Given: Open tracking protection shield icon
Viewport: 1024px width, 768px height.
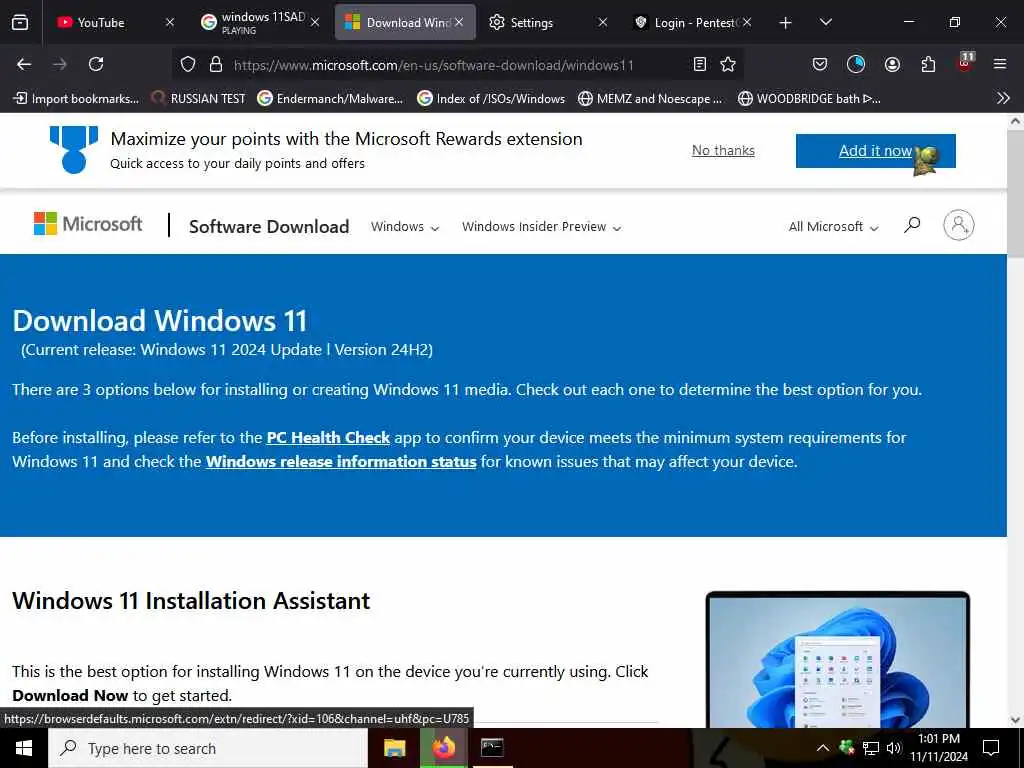Looking at the screenshot, I should coord(188,64).
